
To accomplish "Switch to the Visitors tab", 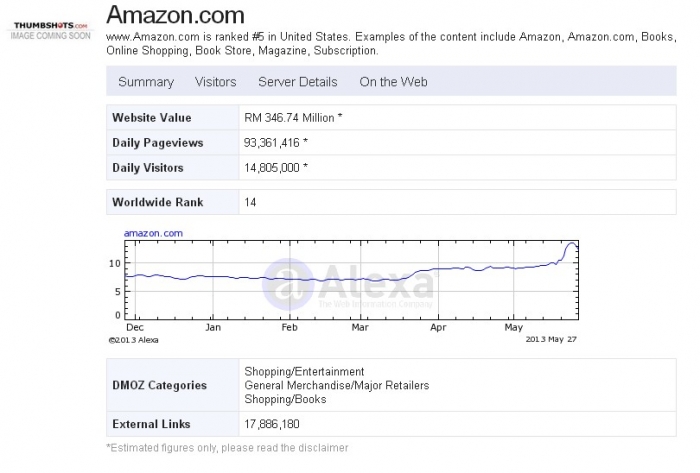I will pyautogui.click(x=216, y=82).
